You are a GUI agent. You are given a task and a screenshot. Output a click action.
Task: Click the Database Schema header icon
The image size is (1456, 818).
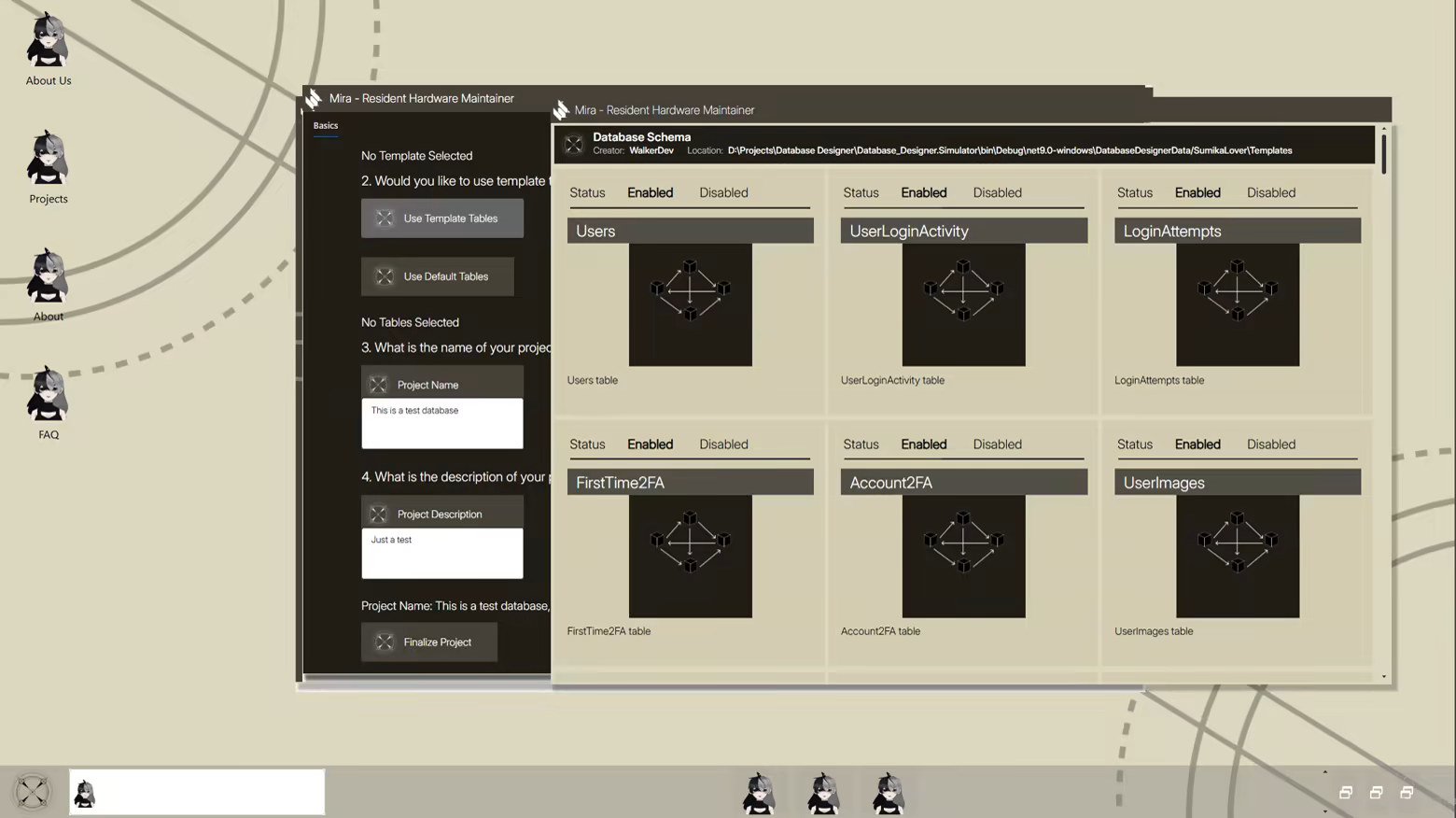pyautogui.click(x=574, y=144)
